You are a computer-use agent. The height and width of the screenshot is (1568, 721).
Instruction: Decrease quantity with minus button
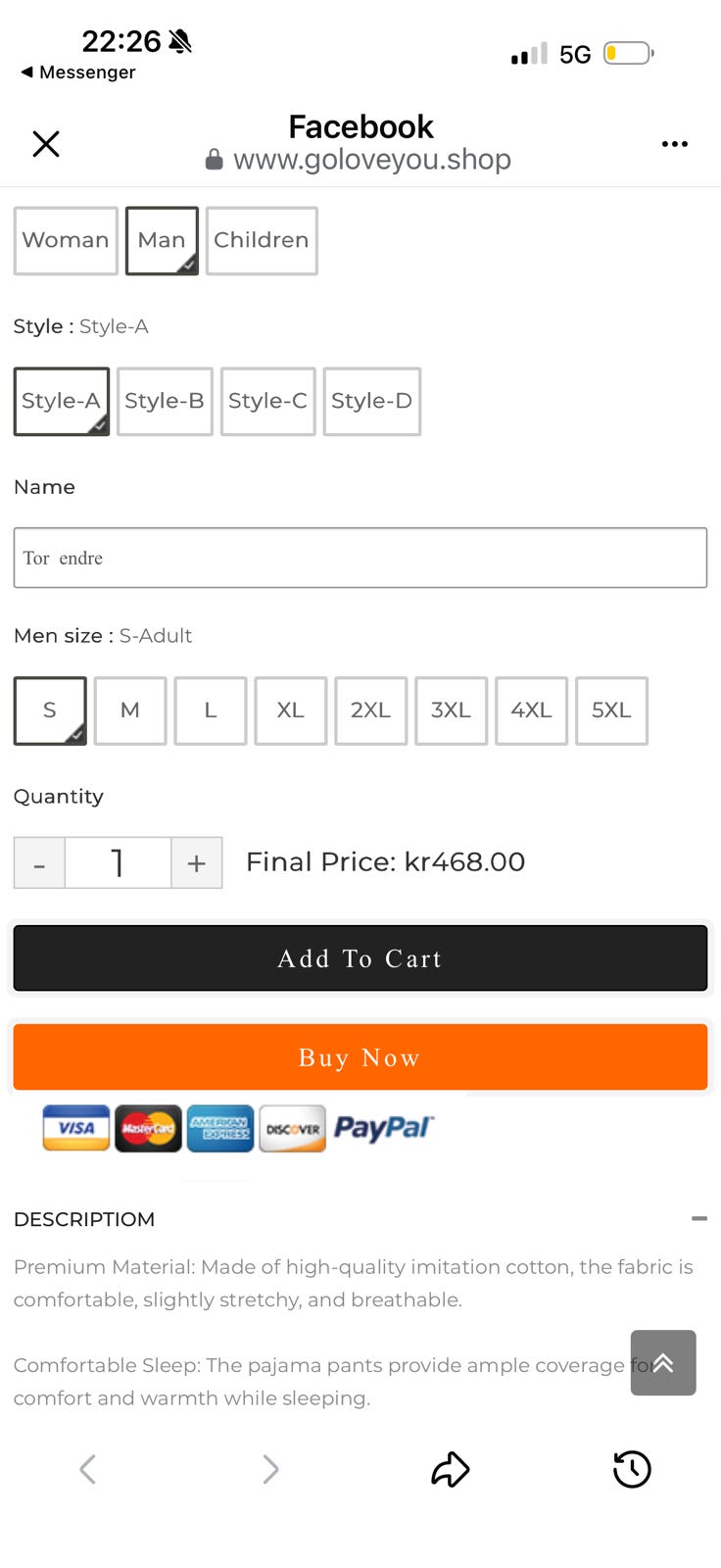39,862
